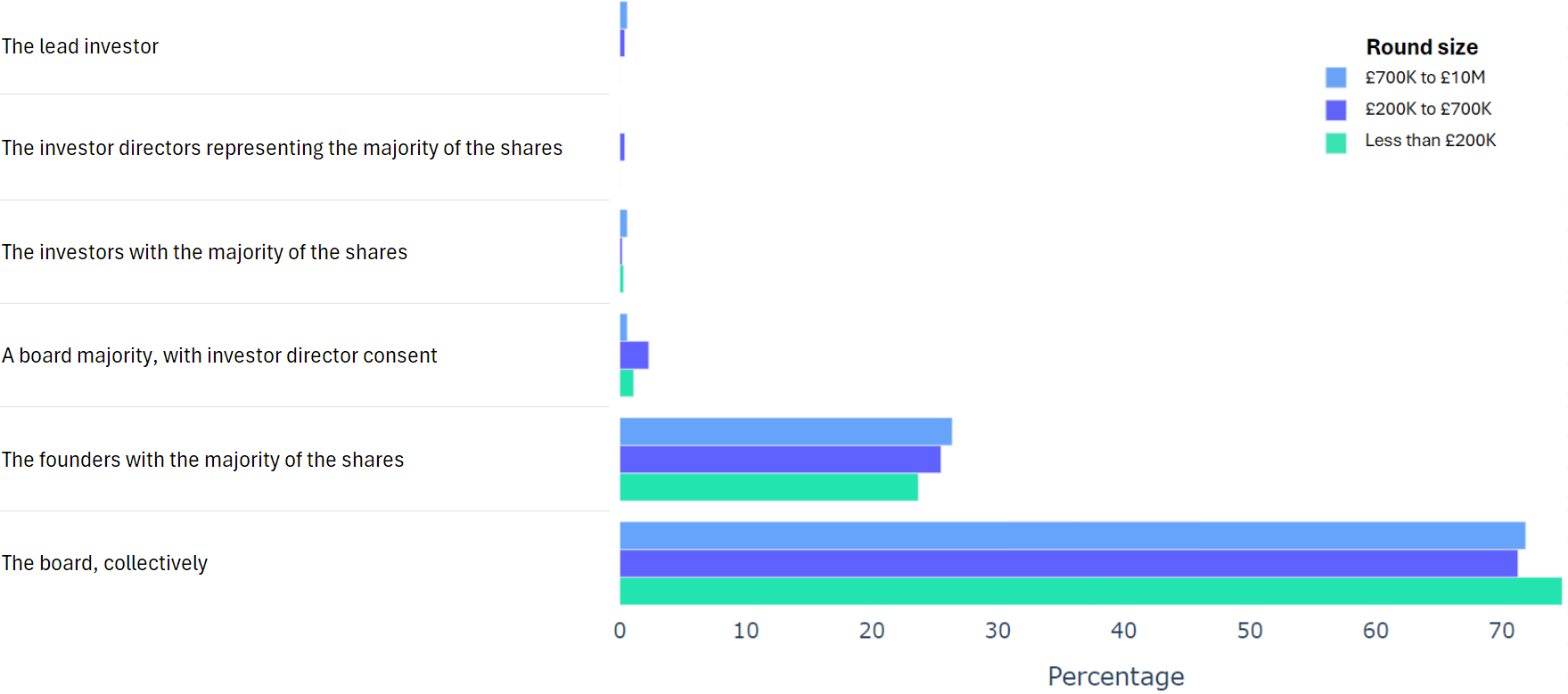Screen dimensions: 1568x694
Task: Select the purple bar for The board, collectively
Action: click(x=1068, y=563)
